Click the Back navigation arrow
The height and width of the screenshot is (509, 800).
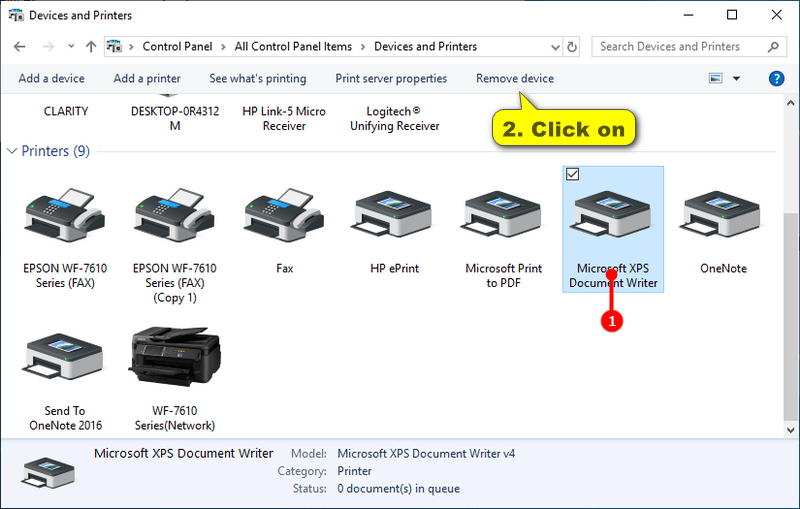click(19, 47)
